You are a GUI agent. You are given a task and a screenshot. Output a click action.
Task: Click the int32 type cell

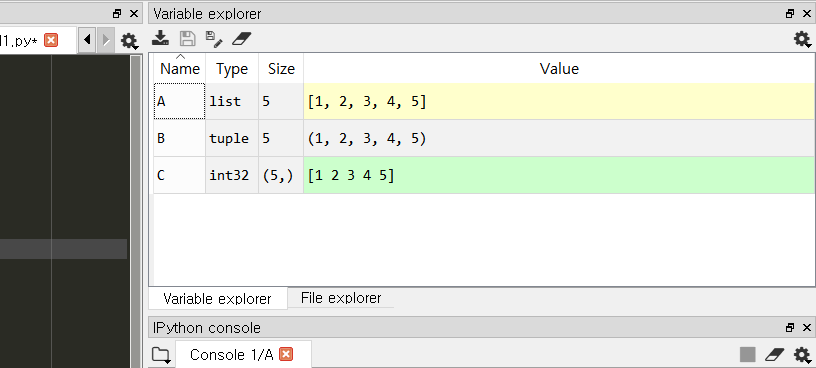coord(232,175)
